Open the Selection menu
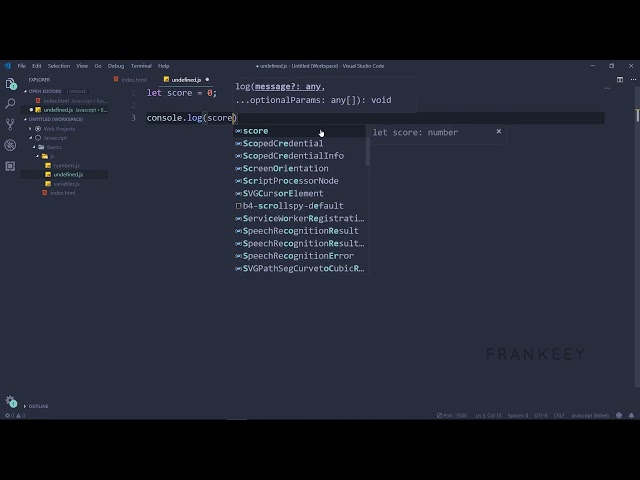Screen dimensions: 640x480 point(59,66)
